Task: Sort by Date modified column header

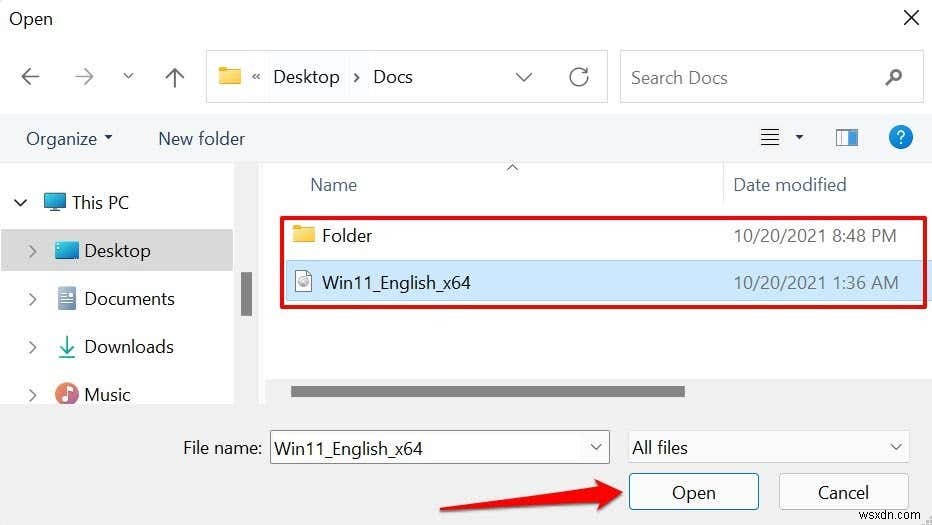Action: 789,185
